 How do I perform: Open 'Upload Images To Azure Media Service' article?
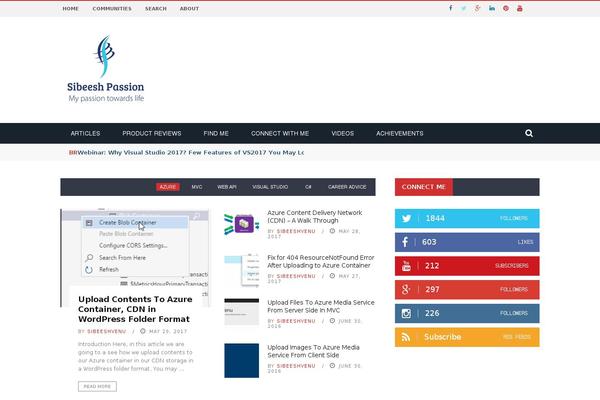pyautogui.click(x=313, y=351)
